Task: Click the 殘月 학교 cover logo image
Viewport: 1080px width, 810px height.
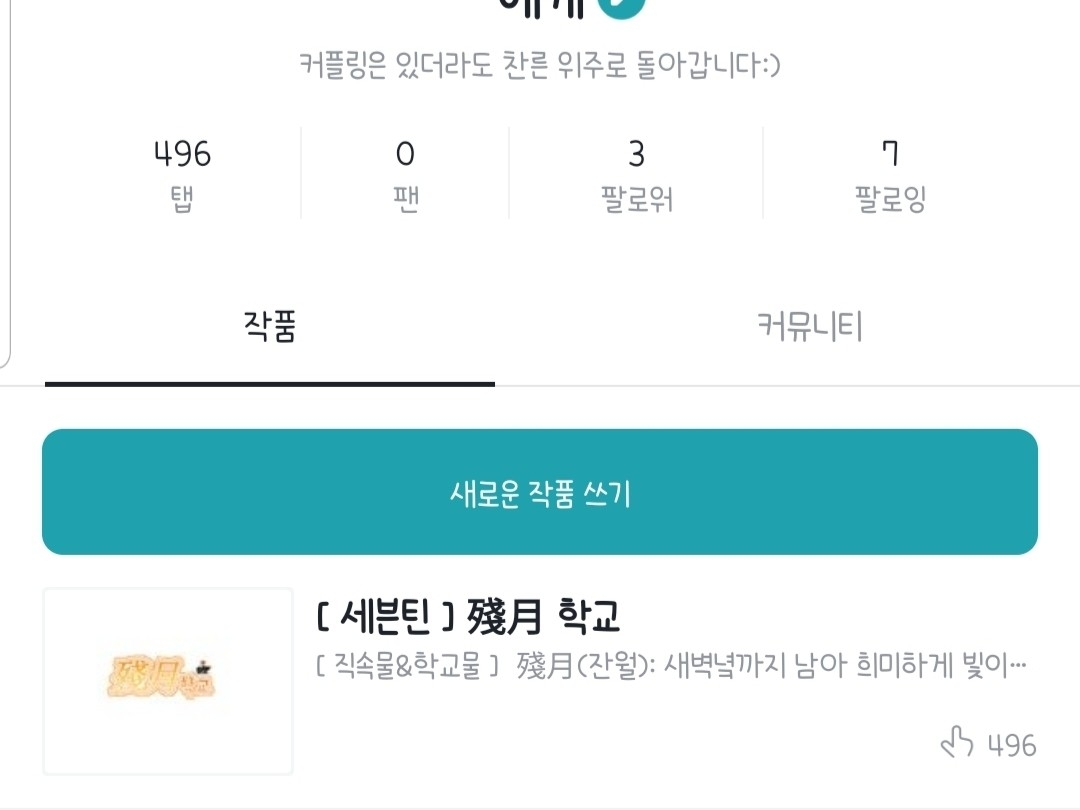Action: [x=168, y=680]
